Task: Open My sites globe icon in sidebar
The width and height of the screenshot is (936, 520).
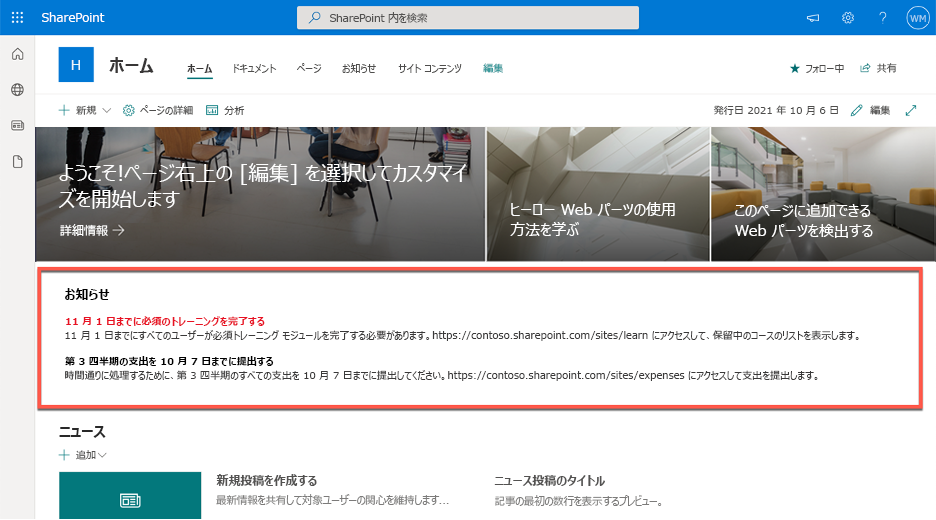Action: coord(17,90)
